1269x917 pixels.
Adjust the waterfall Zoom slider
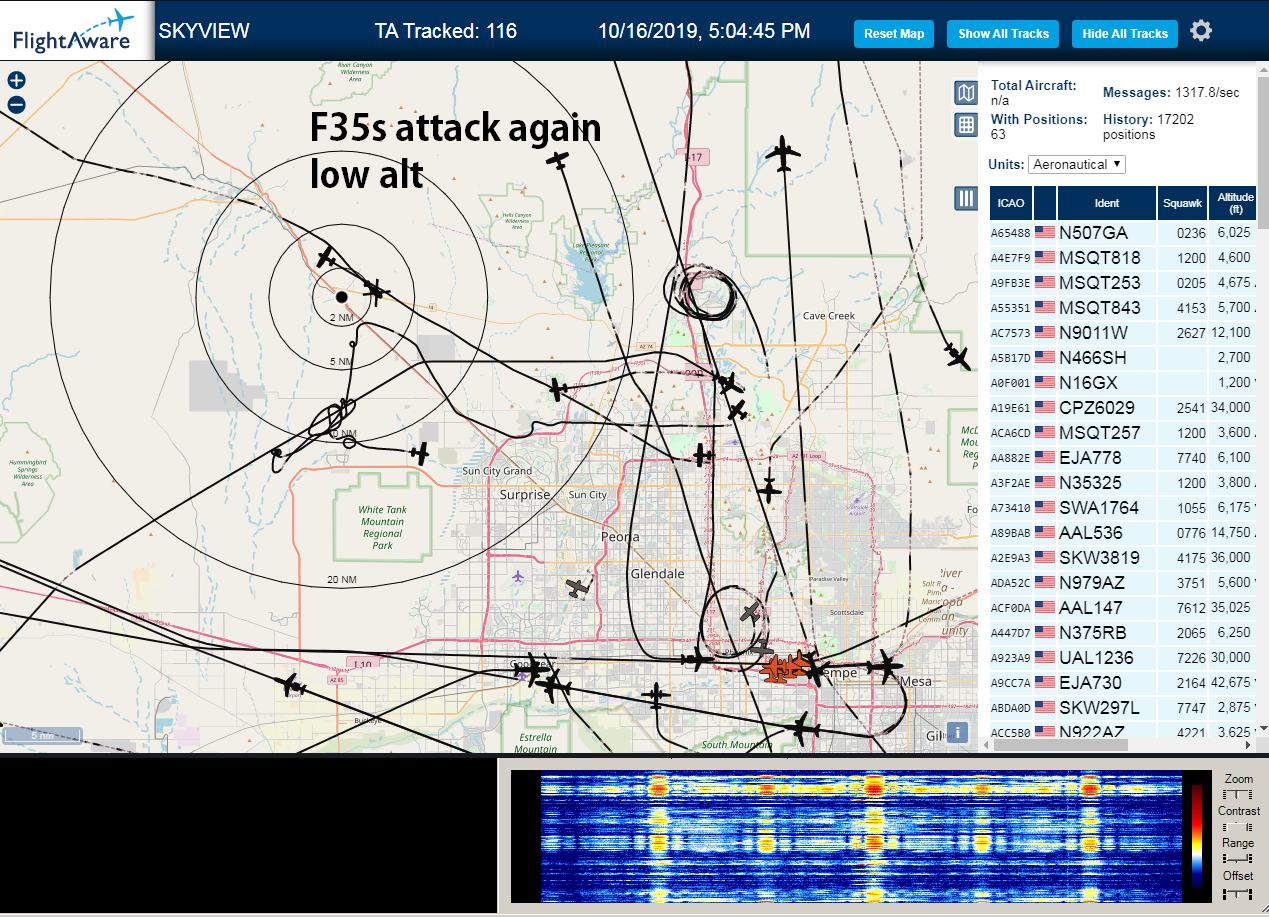(x=1237, y=794)
